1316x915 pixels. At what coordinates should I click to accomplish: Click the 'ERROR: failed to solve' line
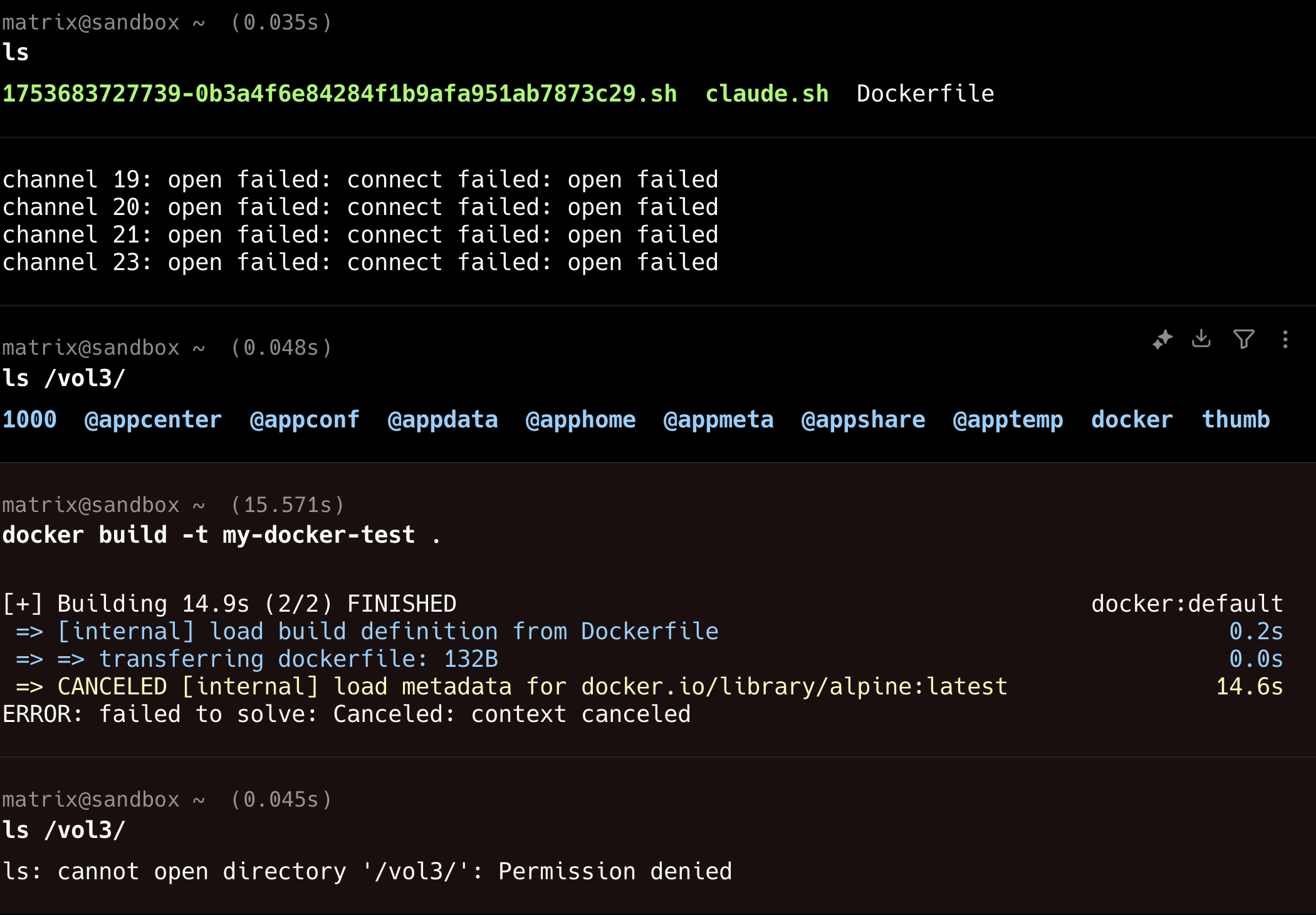(x=347, y=714)
